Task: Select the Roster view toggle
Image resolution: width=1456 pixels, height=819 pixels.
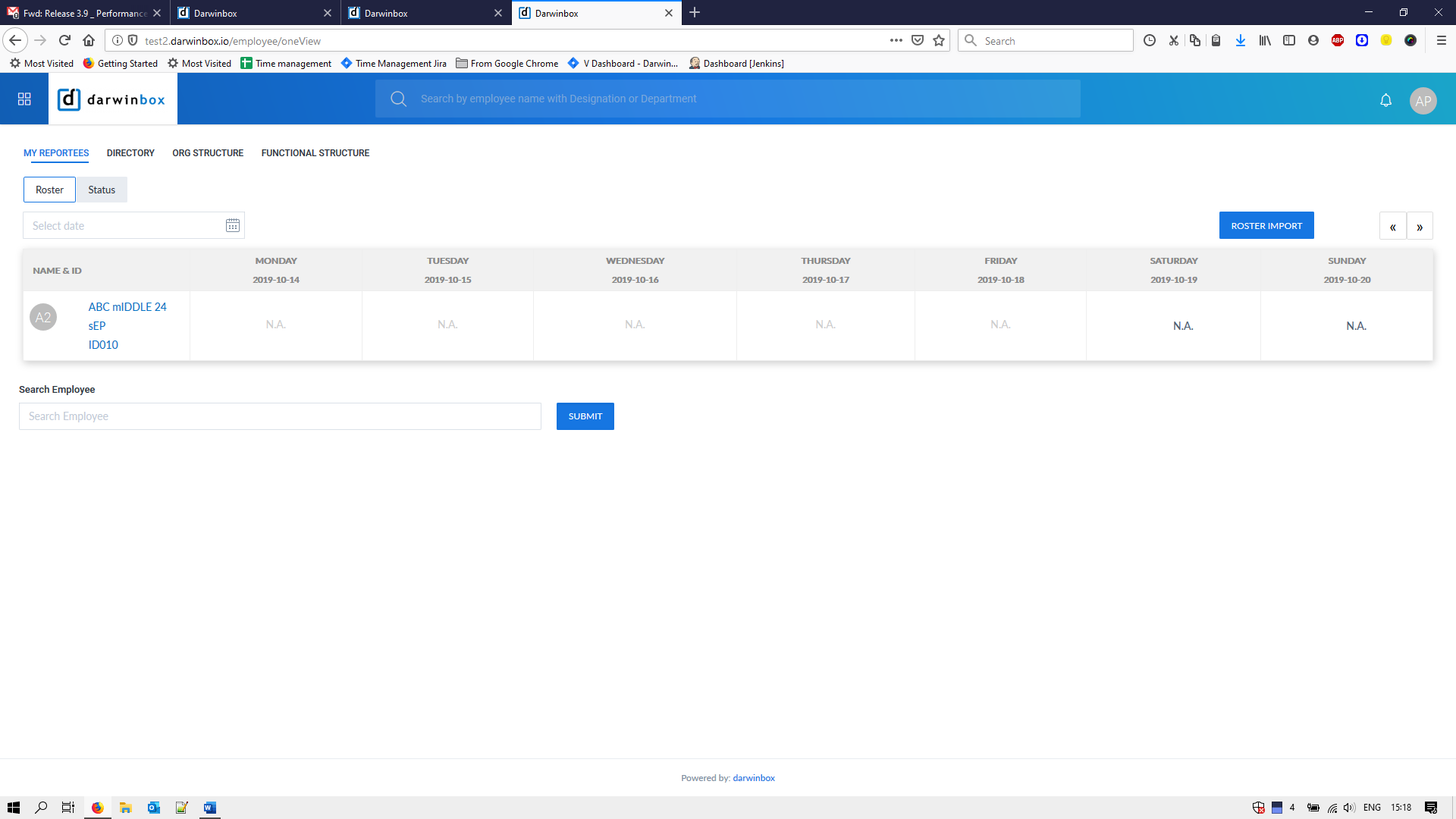Action: [49, 190]
